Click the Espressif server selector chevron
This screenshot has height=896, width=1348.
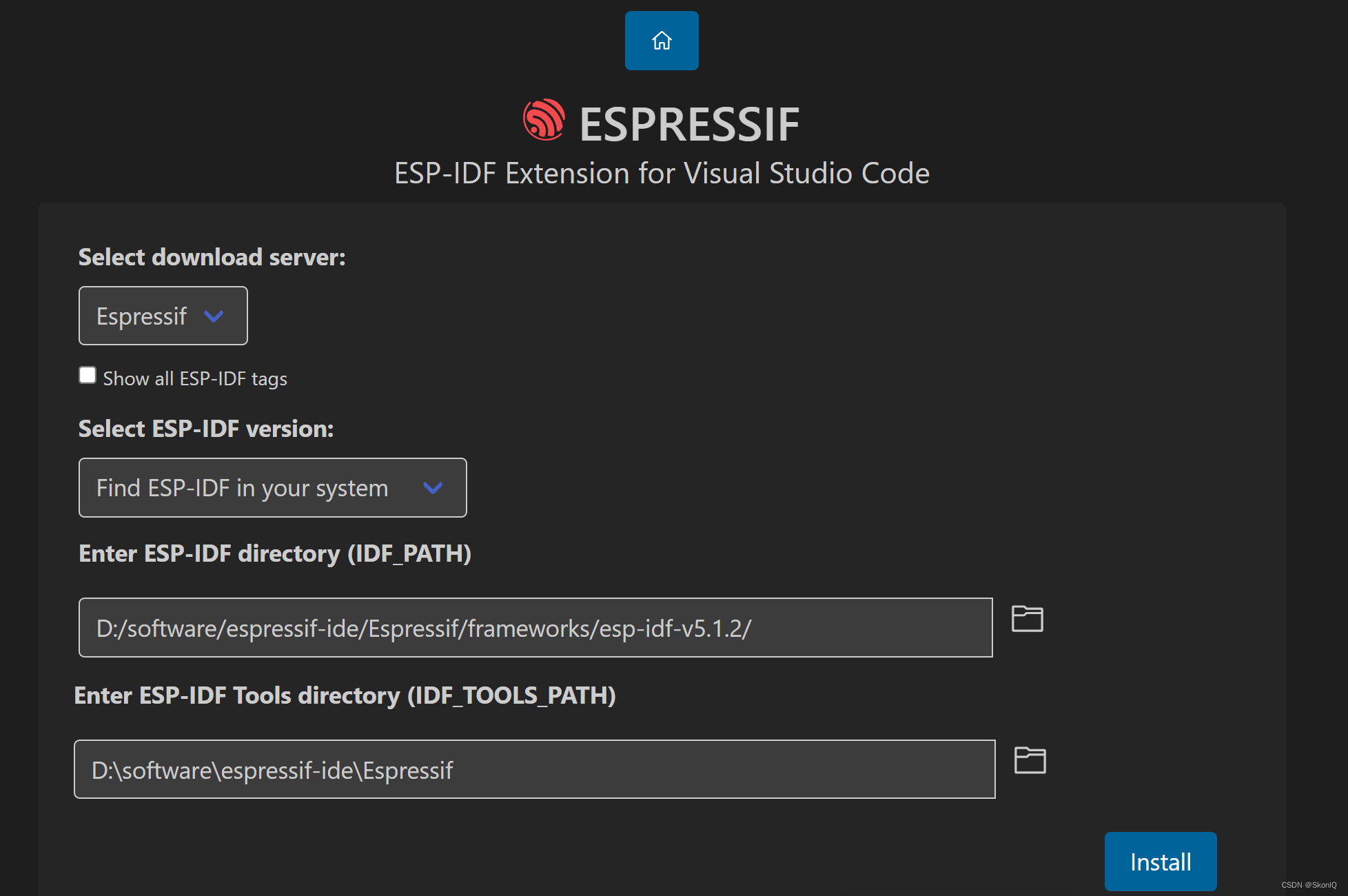(214, 316)
